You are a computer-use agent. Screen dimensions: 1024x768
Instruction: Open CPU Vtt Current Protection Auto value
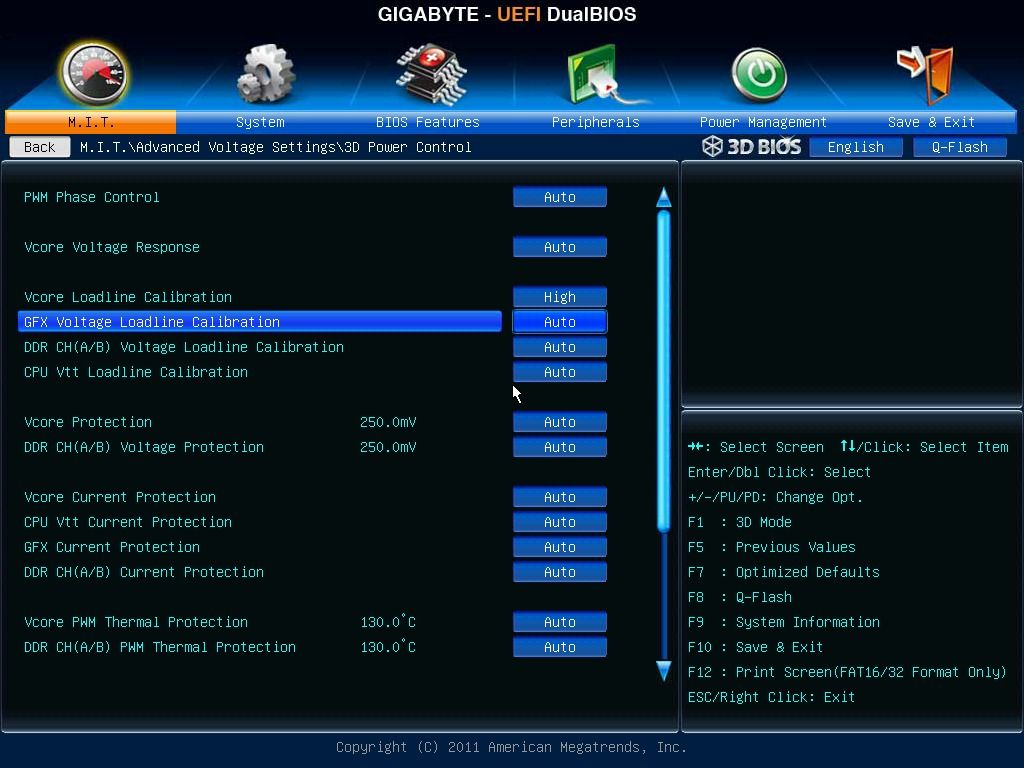tap(560, 522)
